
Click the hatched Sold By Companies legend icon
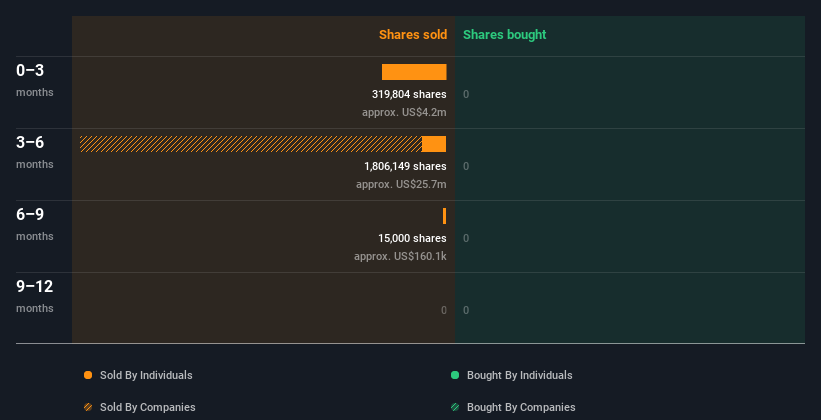click(x=88, y=407)
